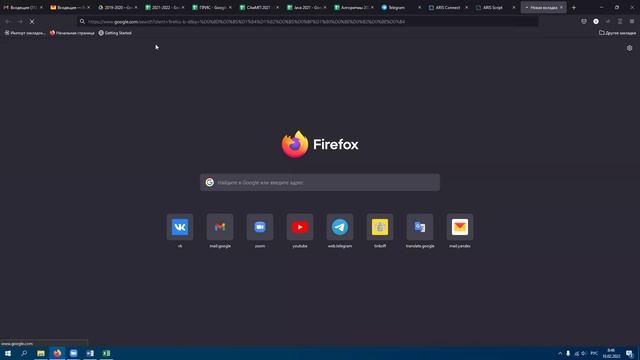Open File Explorer from the taskbar
The image size is (640, 360).
click(41, 353)
